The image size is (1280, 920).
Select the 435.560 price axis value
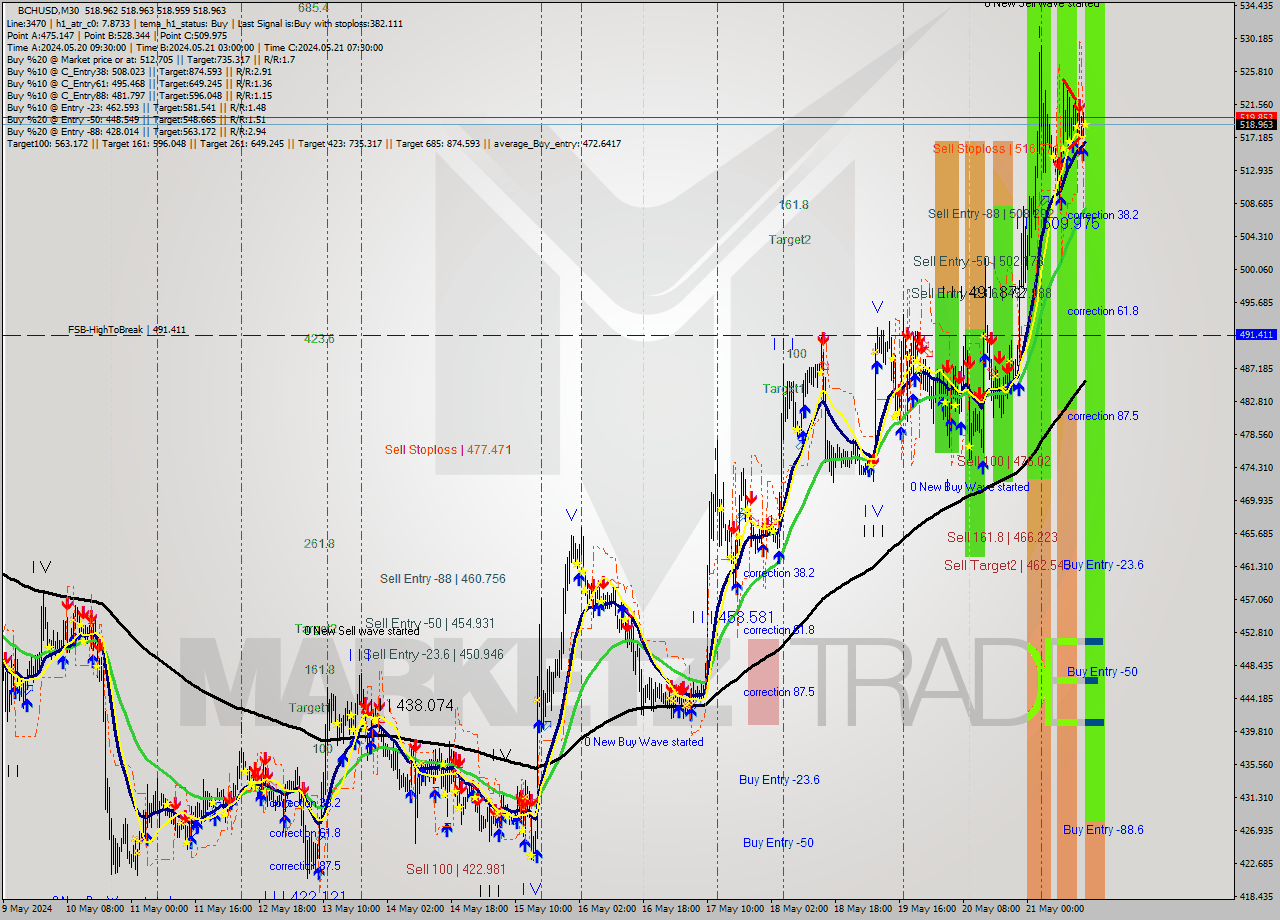tap(1256, 765)
